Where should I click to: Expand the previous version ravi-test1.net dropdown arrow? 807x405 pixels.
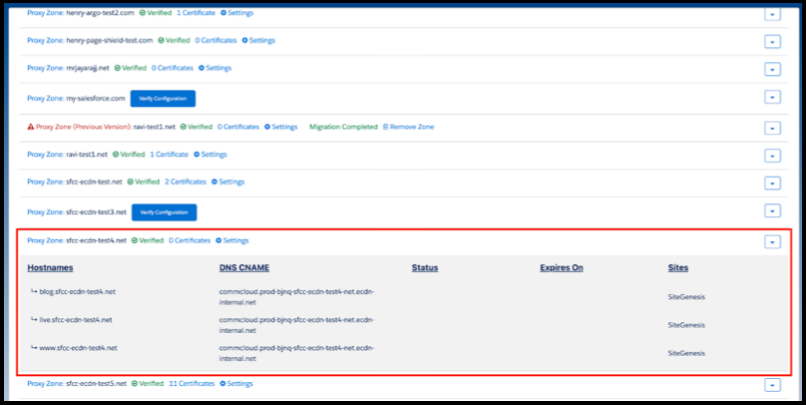click(x=772, y=128)
